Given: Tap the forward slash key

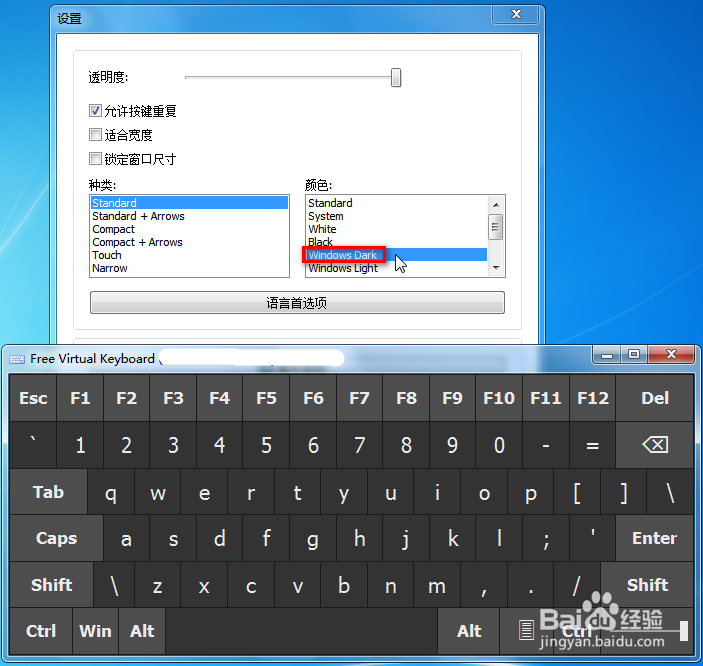Looking at the screenshot, I should pos(577,585).
